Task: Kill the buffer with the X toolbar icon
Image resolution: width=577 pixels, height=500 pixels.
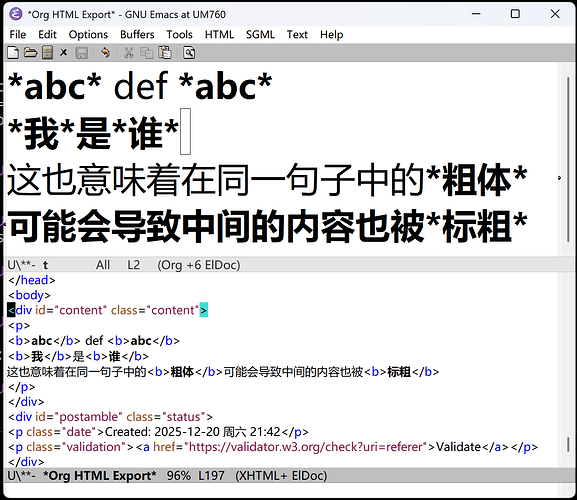Action: [64, 53]
